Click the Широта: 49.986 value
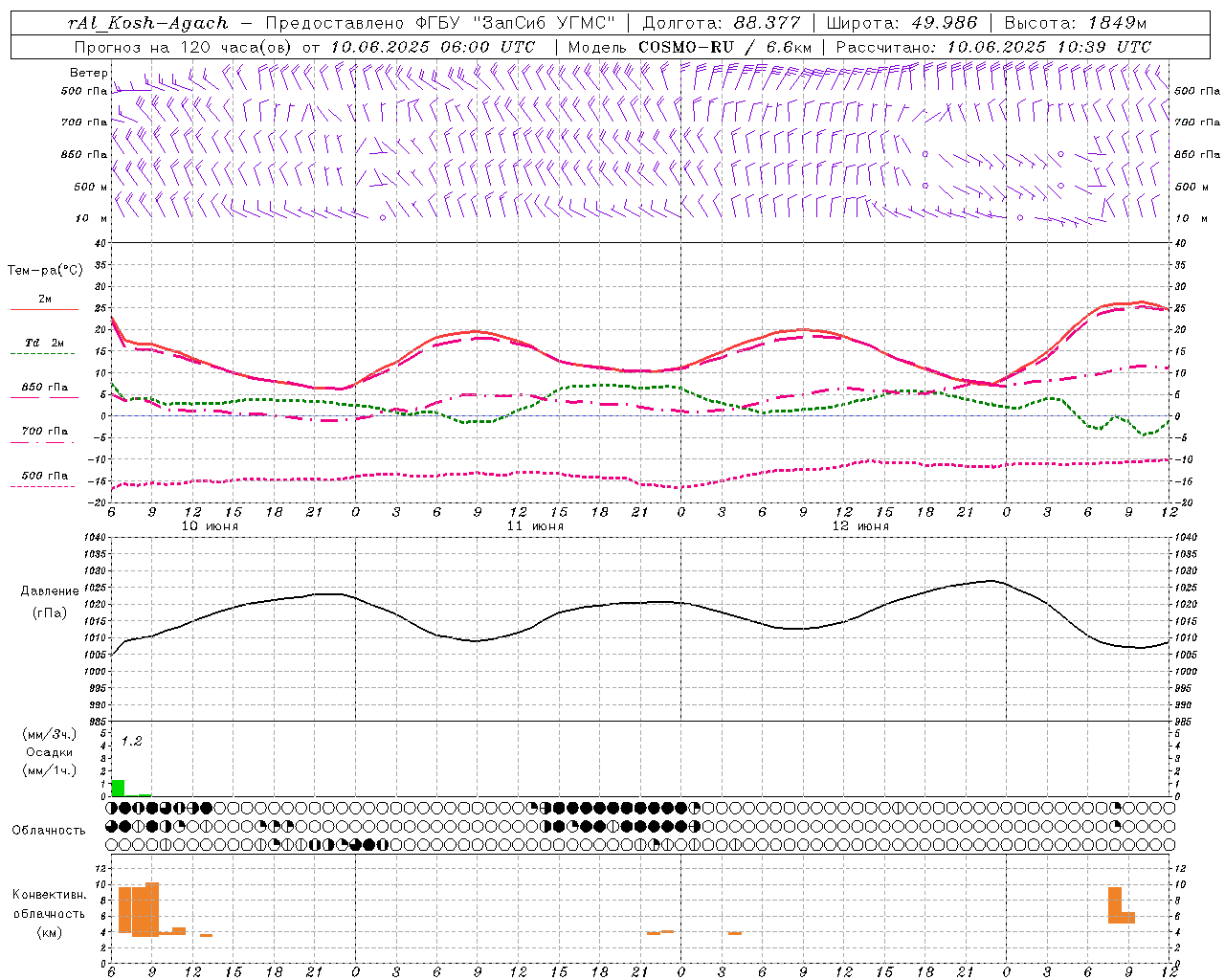Screen dimensions: 1225x980 [902, 23]
